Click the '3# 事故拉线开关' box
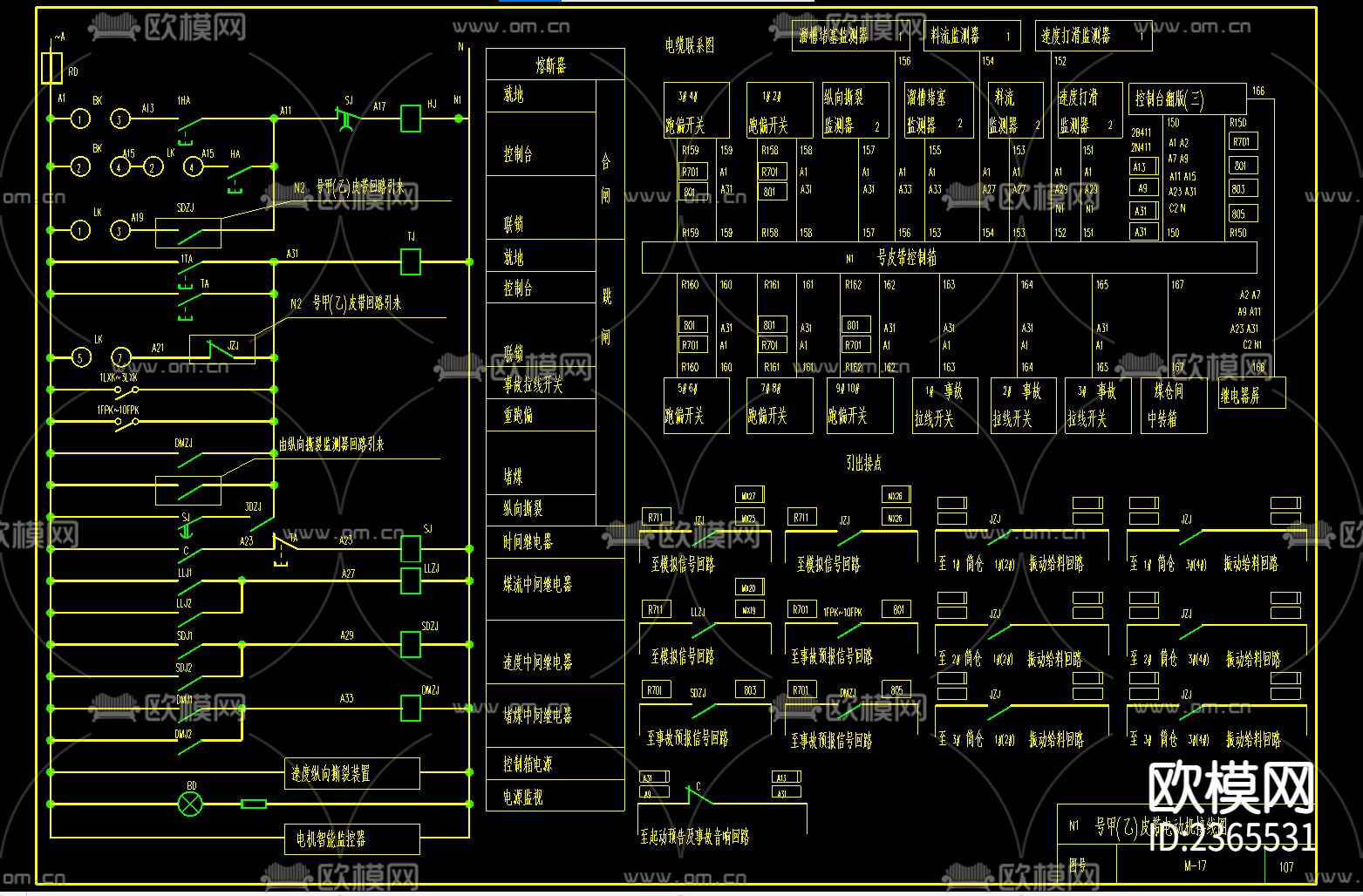The image size is (1363, 896). [1099, 405]
